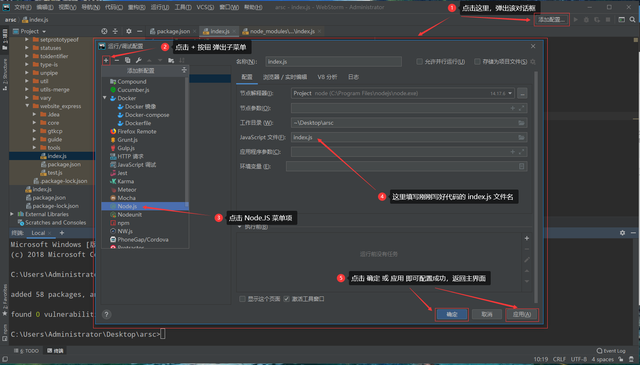Click the 名称 name input field
The height and width of the screenshot is (365, 640).
(333, 62)
